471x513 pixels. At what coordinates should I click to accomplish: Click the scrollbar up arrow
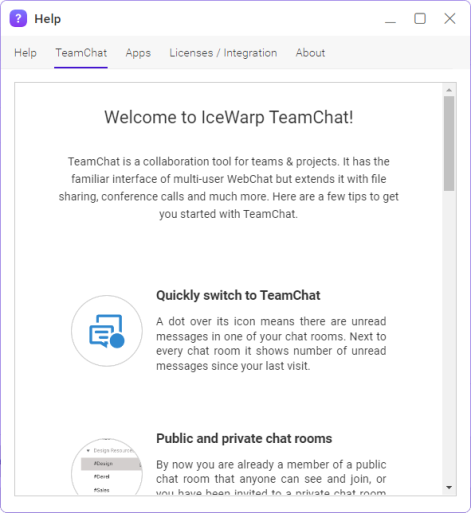pos(449,90)
